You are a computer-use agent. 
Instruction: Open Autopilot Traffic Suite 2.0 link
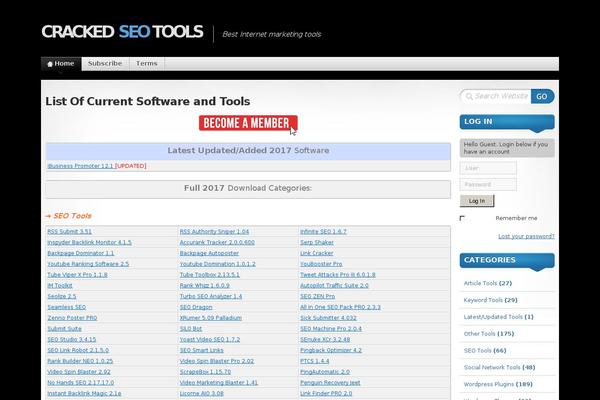click(334, 286)
